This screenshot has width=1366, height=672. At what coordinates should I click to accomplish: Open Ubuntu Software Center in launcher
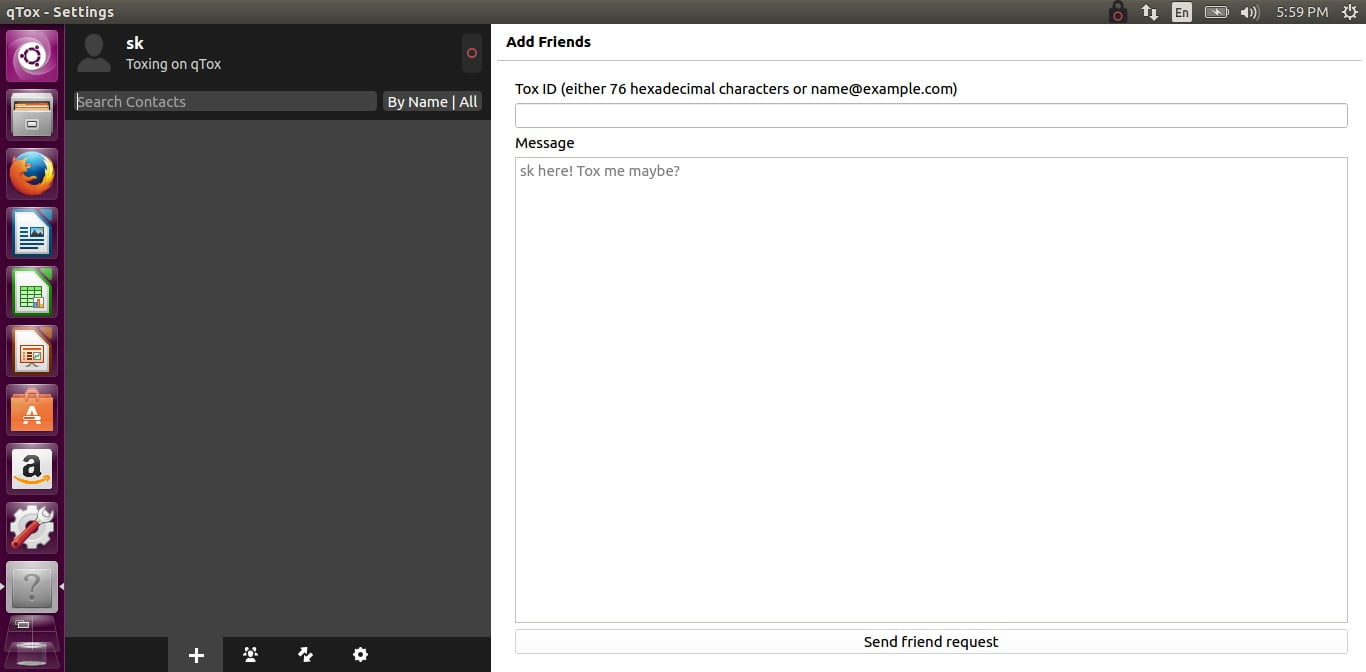click(32, 410)
